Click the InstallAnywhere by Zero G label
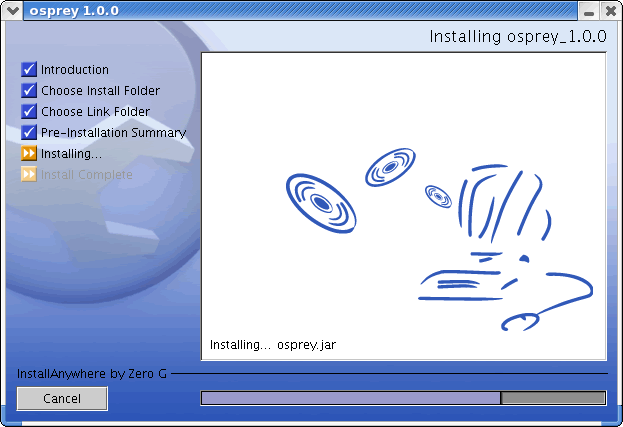The width and height of the screenshot is (623, 427). coord(92,374)
